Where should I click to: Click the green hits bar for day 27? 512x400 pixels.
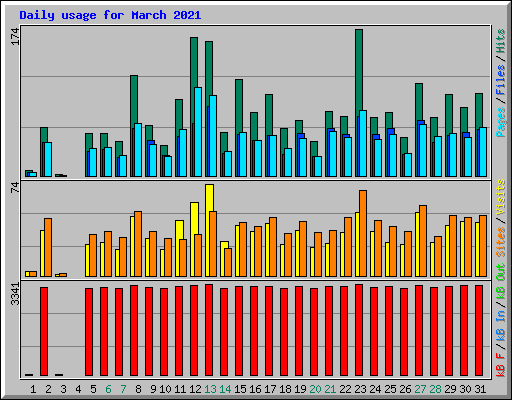click(x=419, y=102)
